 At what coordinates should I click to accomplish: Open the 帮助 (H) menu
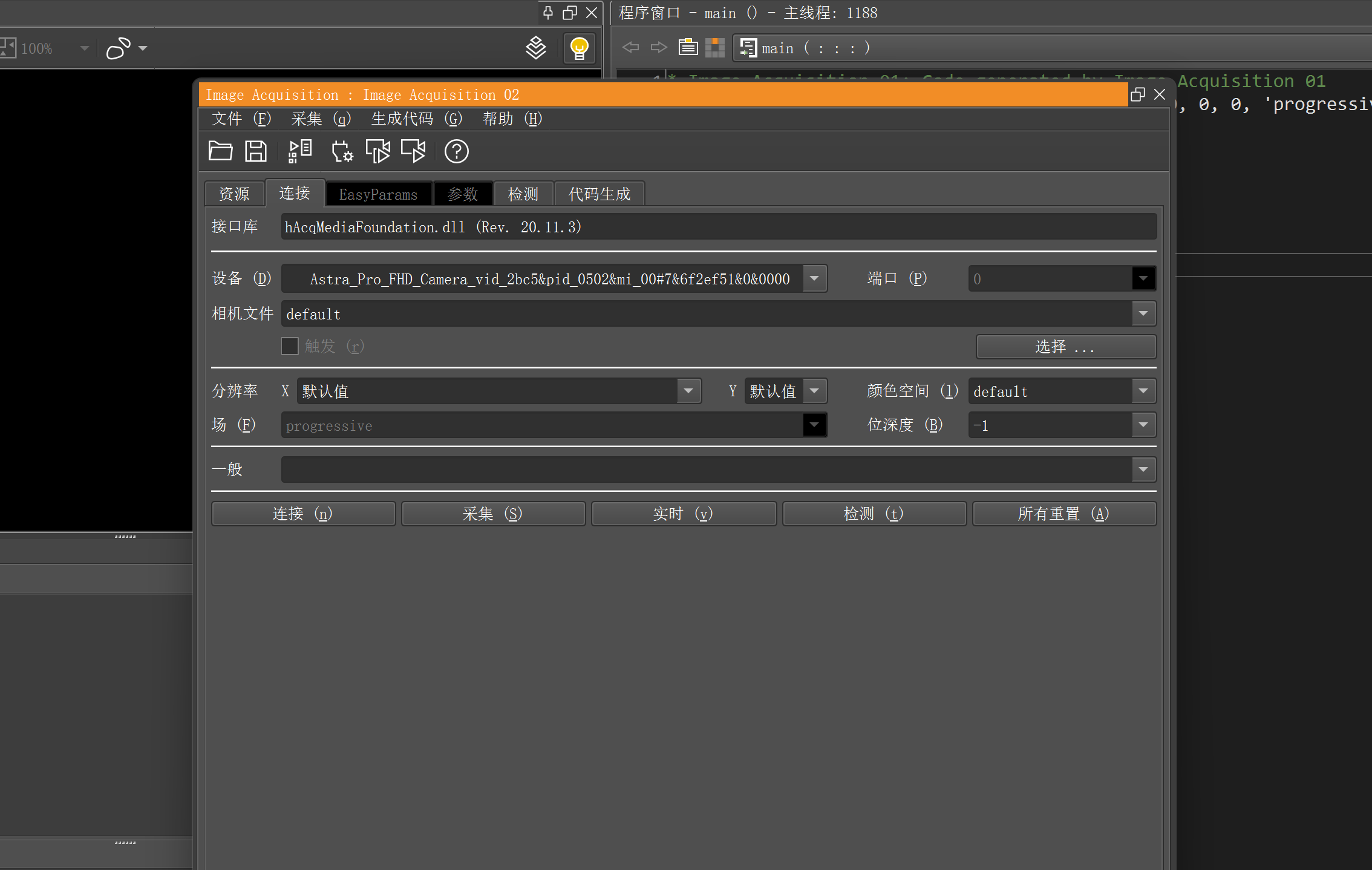pyautogui.click(x=512, y=119)
